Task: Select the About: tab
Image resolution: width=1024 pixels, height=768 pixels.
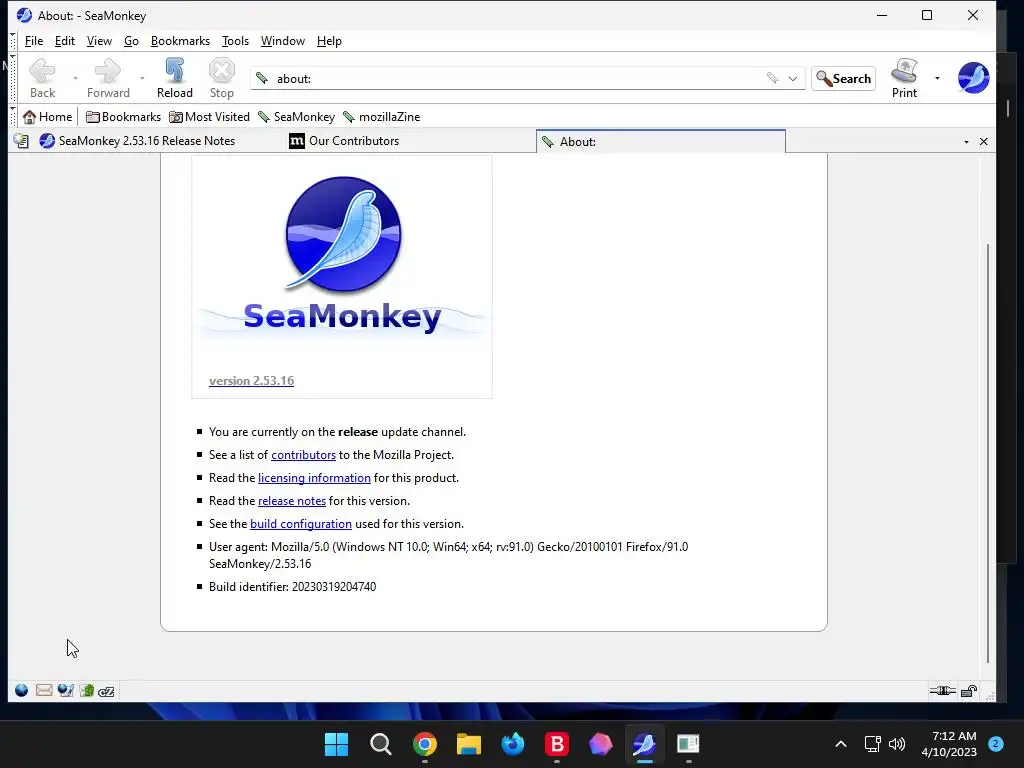Action: coord(660,142)
